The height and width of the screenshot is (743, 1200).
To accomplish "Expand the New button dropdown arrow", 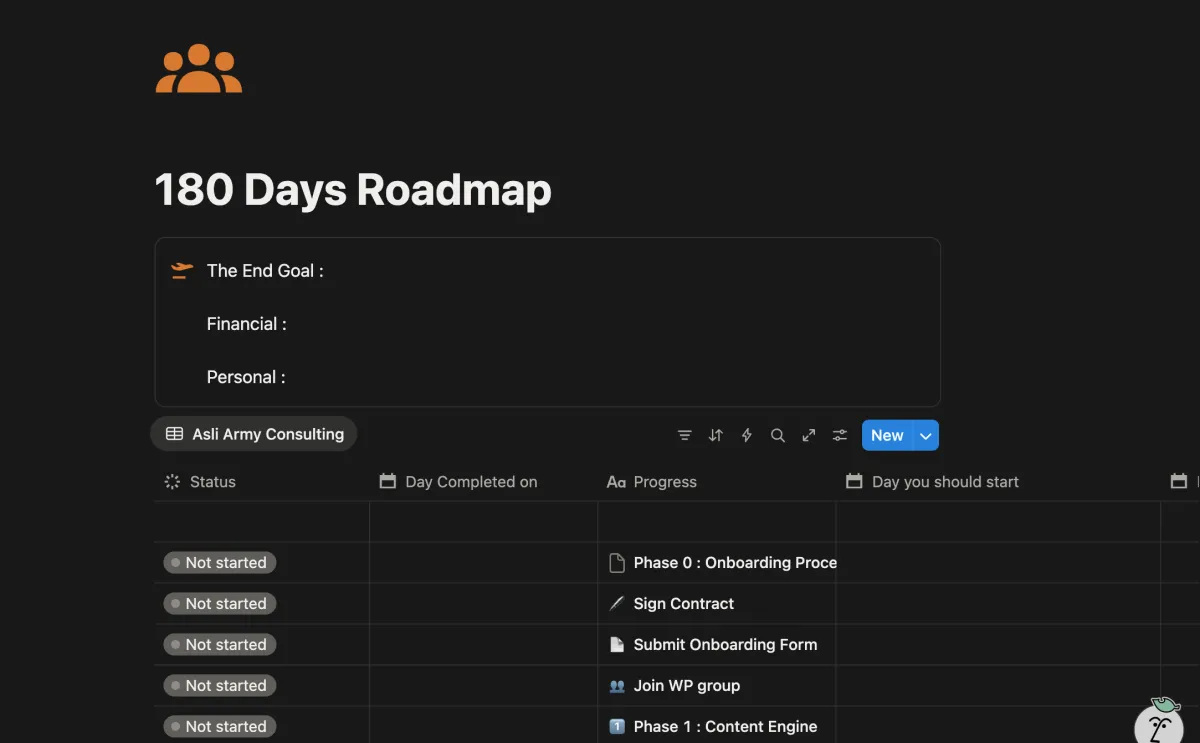I will tap(926, 435).
